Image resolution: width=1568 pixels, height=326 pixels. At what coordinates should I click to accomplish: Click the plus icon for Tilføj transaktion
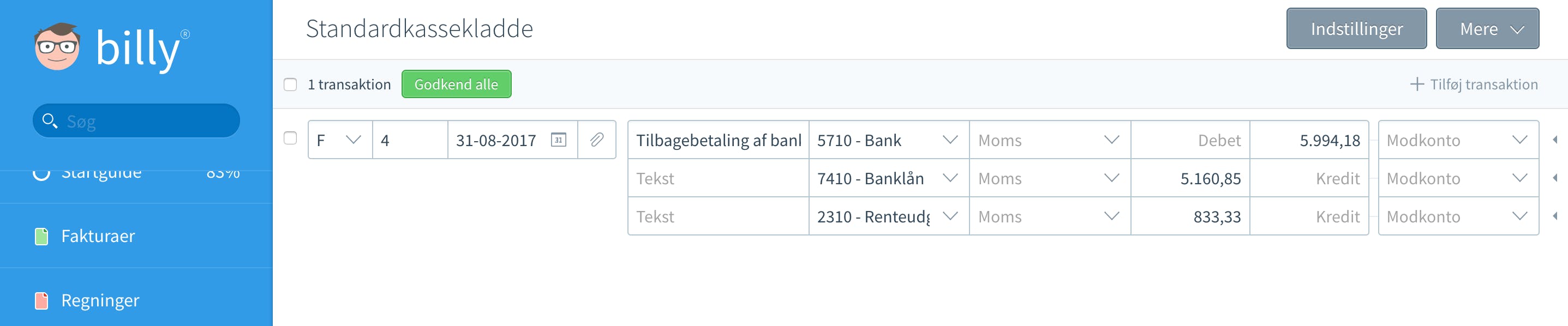(x=1416, y=84)
